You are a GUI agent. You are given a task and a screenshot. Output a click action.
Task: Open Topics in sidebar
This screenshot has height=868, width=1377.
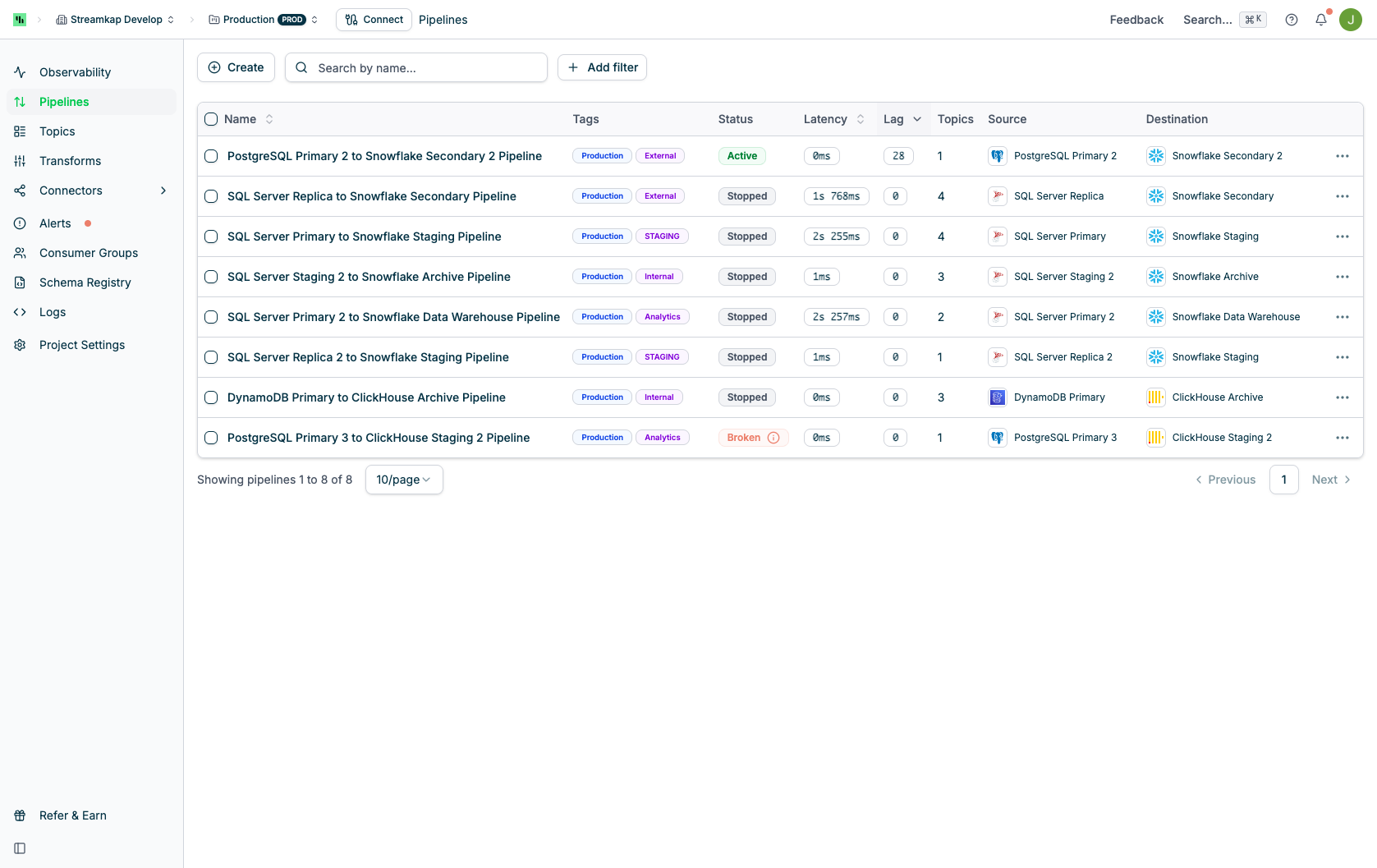[91, 131]
